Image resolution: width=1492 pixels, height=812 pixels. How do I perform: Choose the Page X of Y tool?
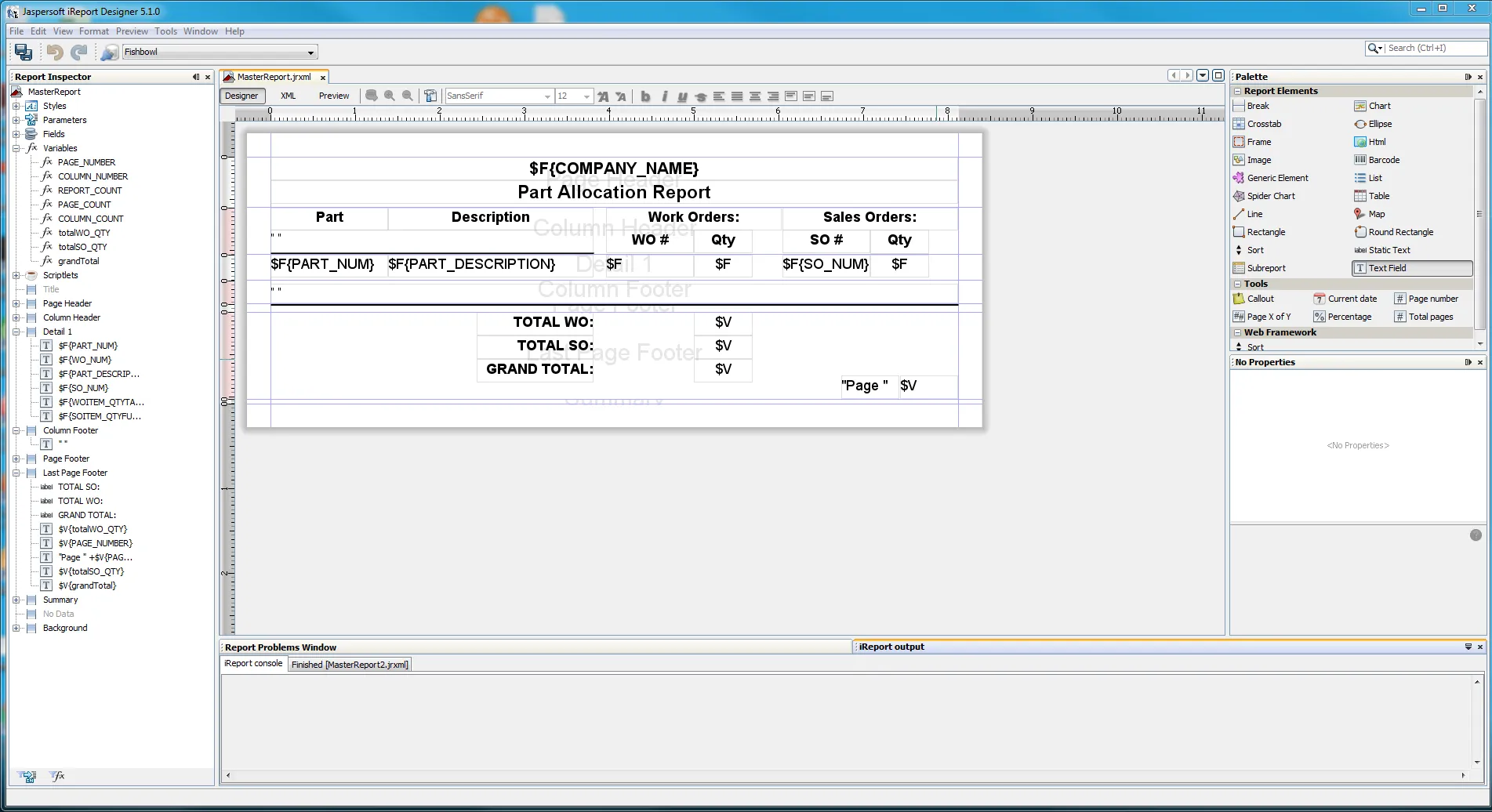pos(1261,317)
